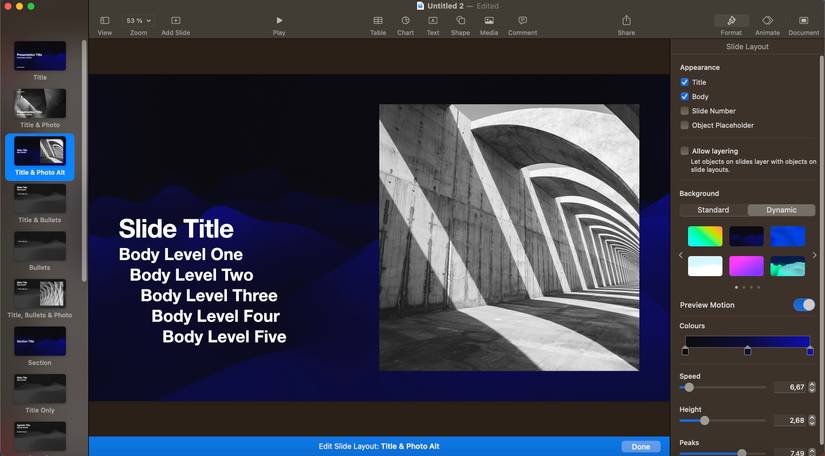Insert a Table from the toolbar

coord(378,21)
